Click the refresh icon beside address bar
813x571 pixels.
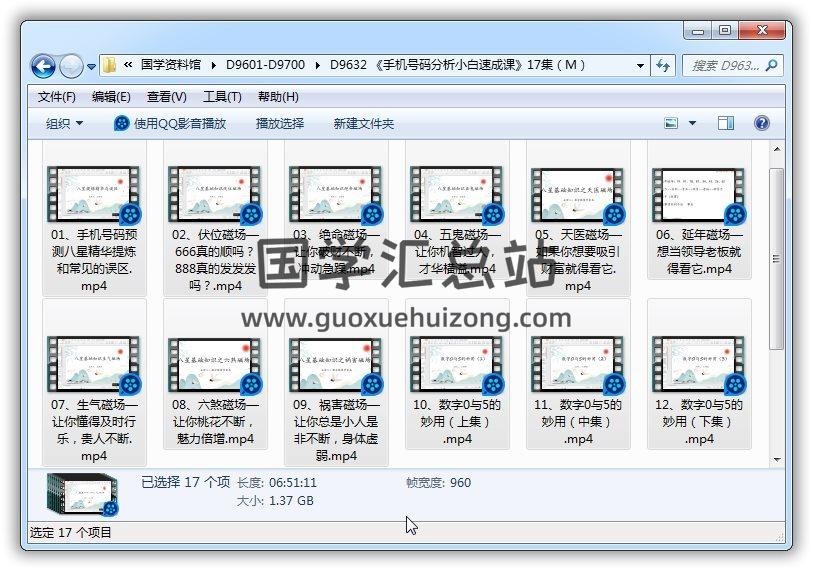(663, 66)
